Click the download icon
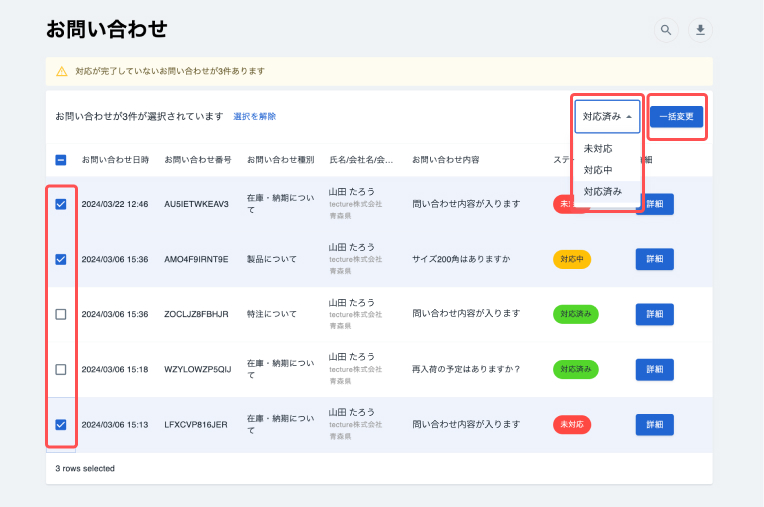 (701, 30)
